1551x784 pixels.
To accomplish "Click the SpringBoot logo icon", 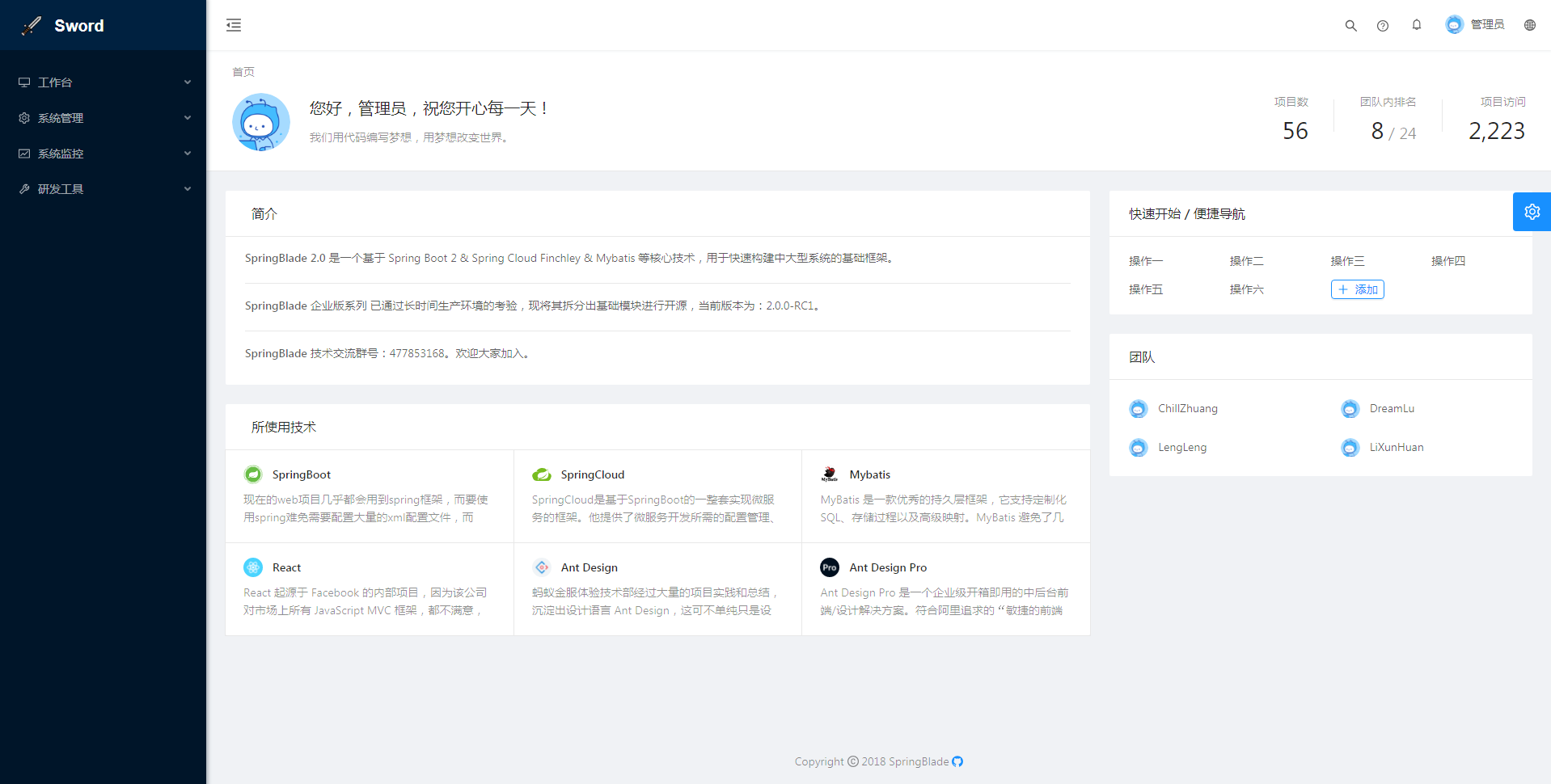I will pyautogui.click(x=253, y=474).
